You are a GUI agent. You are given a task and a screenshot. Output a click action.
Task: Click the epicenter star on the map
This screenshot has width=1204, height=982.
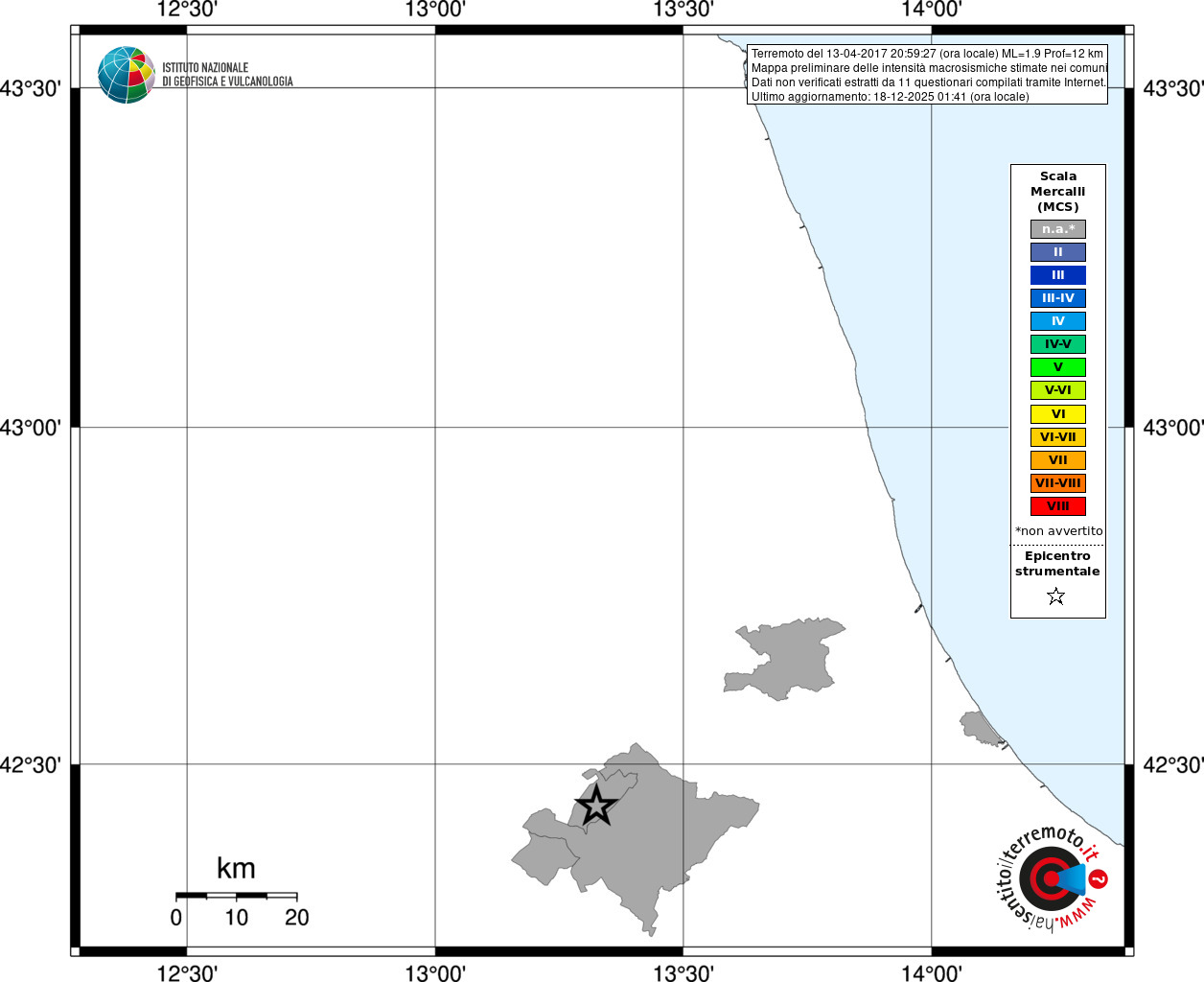click(596, 806)
